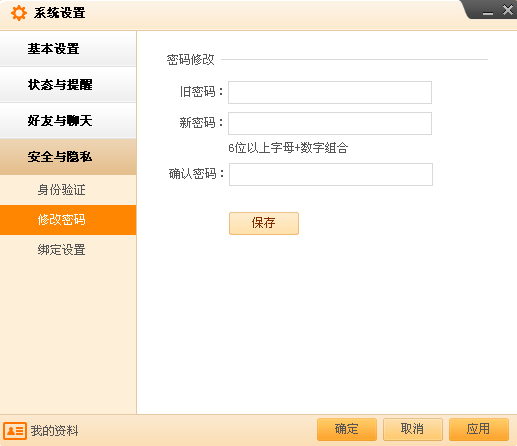Focus the 确认密码 input field
Screen dimensions: 517x446
[331, 174]
